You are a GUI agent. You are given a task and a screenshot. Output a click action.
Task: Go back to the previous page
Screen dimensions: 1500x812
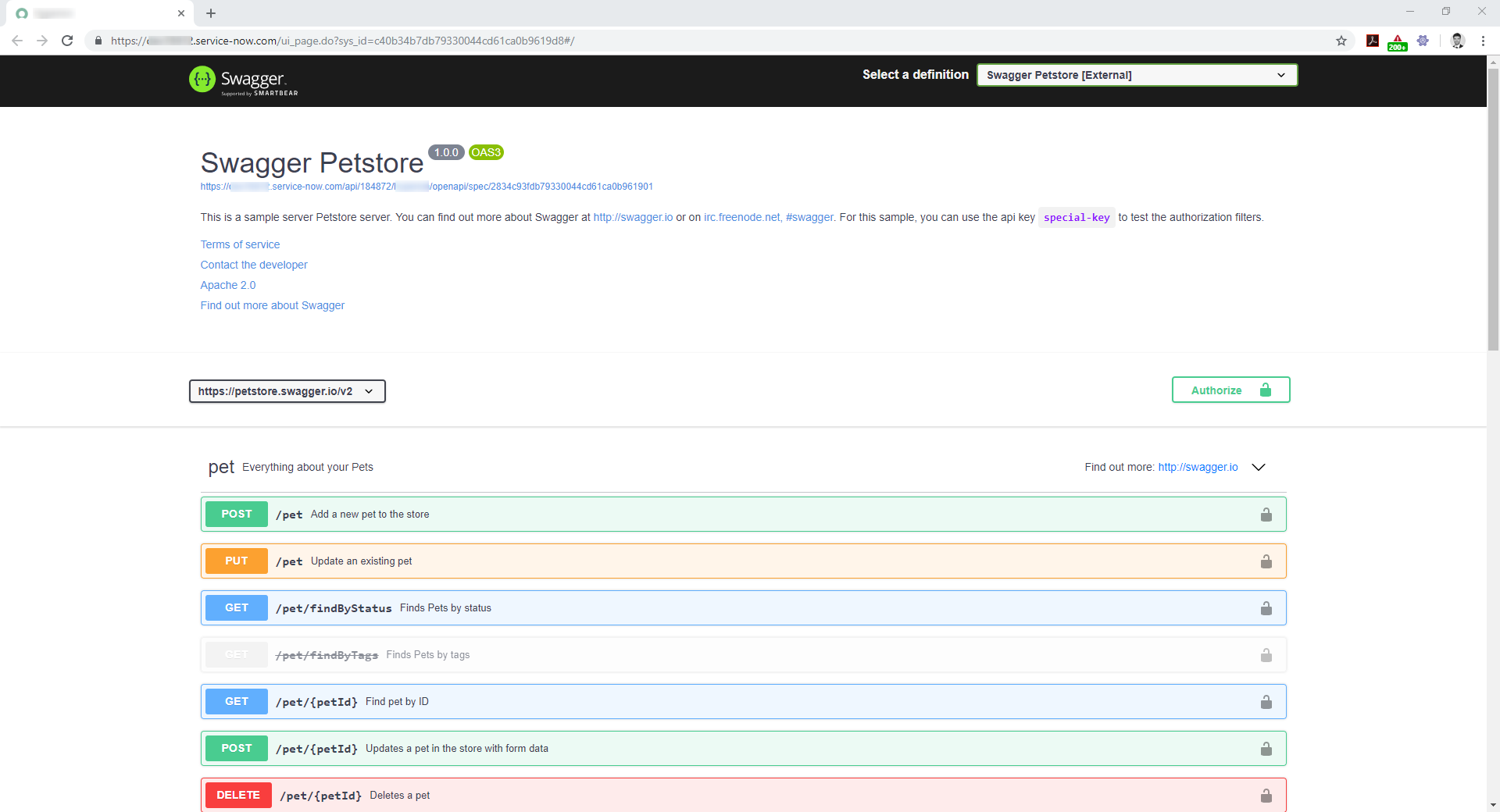tap(17, 41)
